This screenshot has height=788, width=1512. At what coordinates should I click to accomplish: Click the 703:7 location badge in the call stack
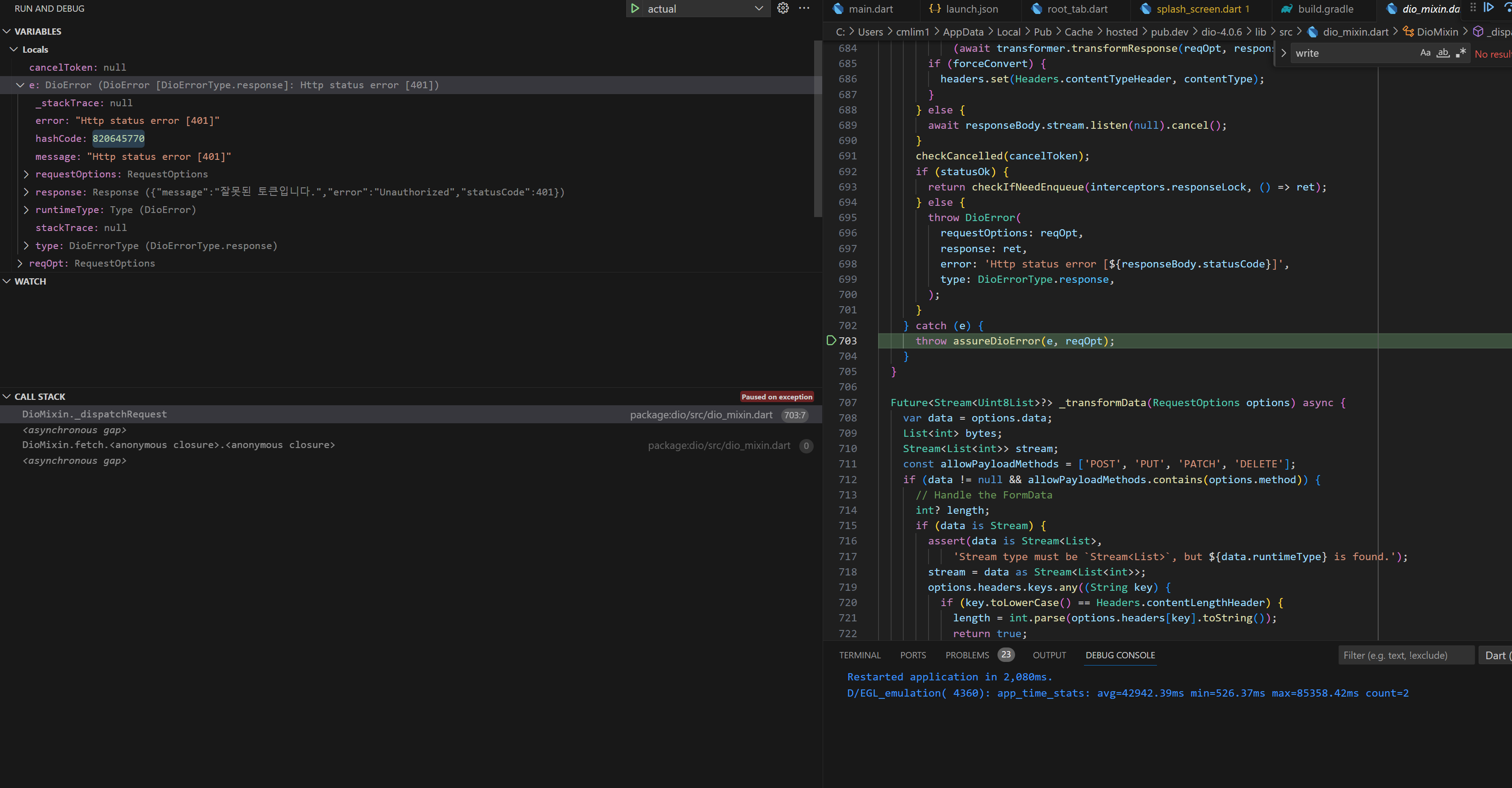click(x=795, y=415)
